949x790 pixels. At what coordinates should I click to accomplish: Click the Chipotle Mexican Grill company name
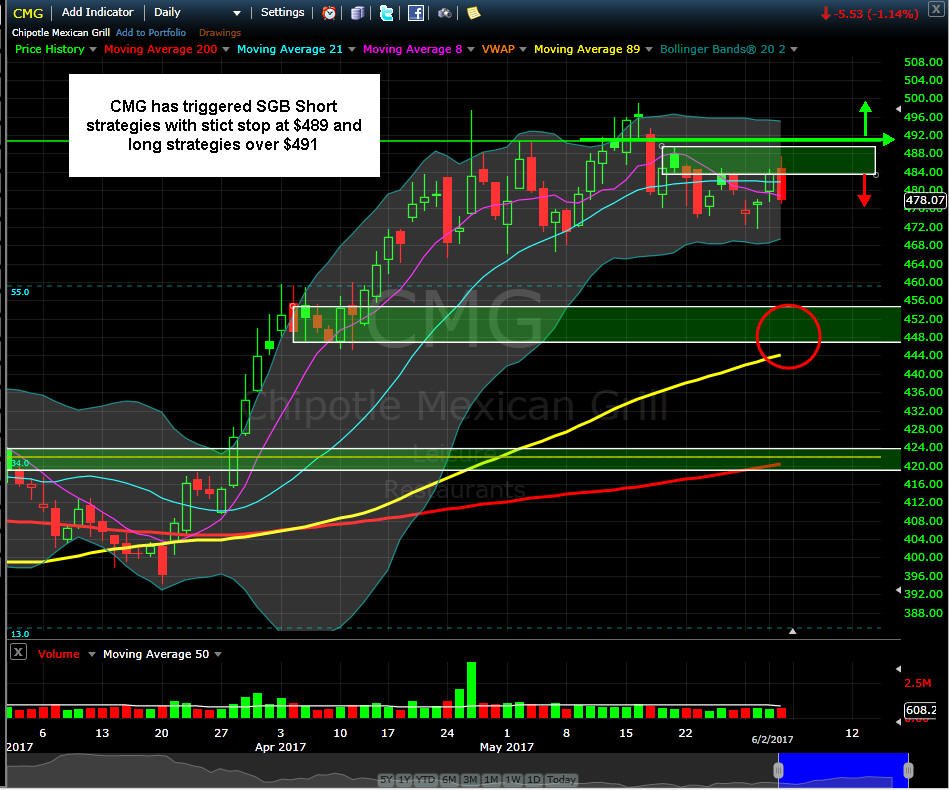pyautogui.click(x=61, y=33)
